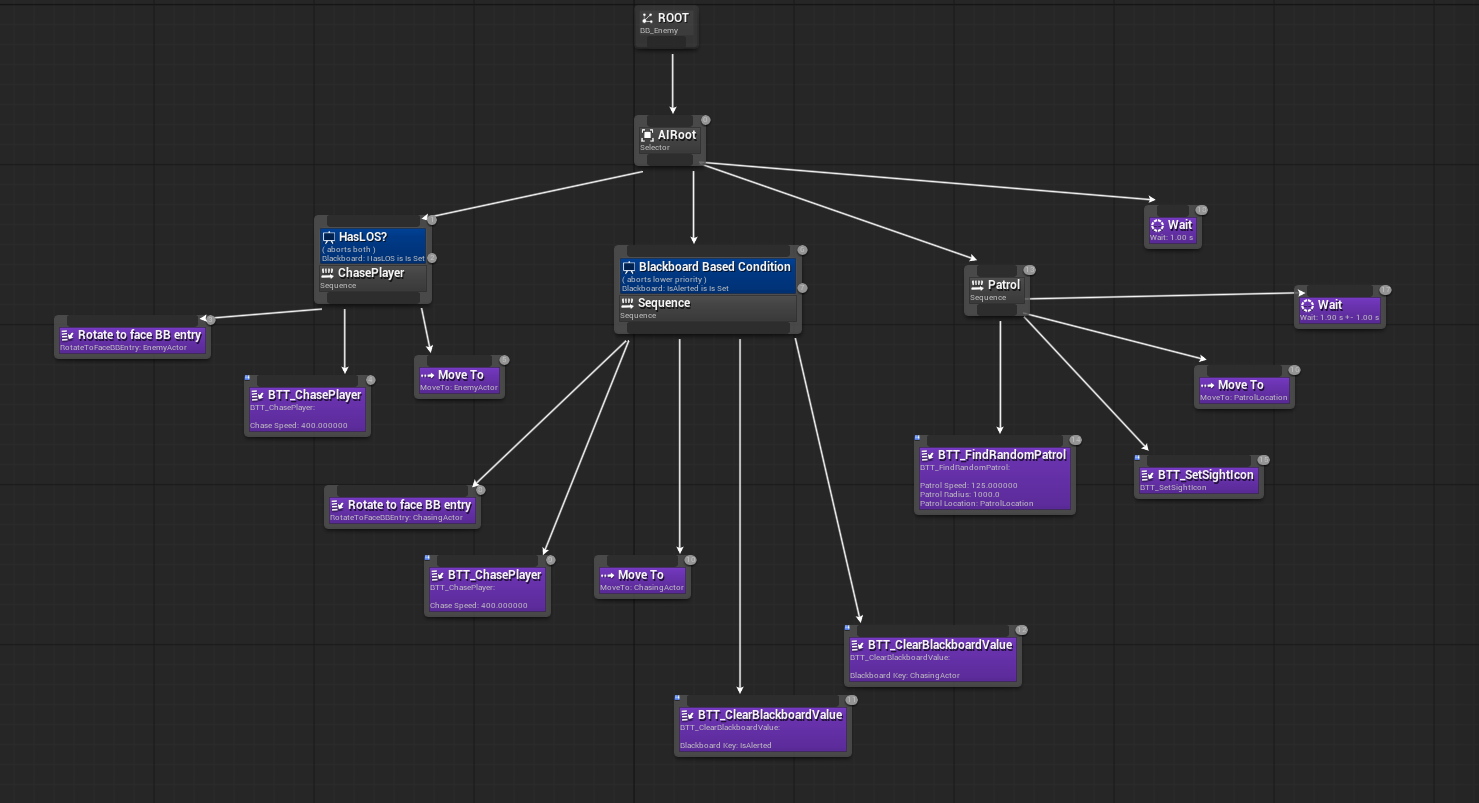Image resolution: width=1479 pixels, height=803 pixels.
Task: Select the Move To PatrolLocation node
Action: coord(1243,387)
